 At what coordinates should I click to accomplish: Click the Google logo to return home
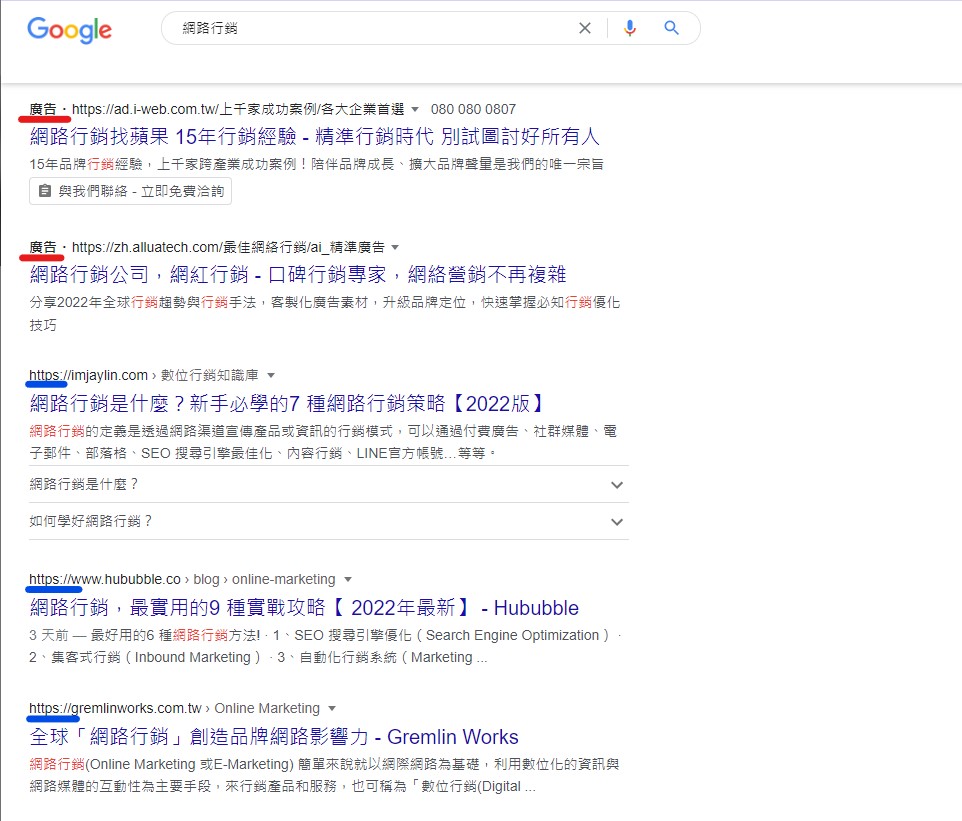(68, 30)
